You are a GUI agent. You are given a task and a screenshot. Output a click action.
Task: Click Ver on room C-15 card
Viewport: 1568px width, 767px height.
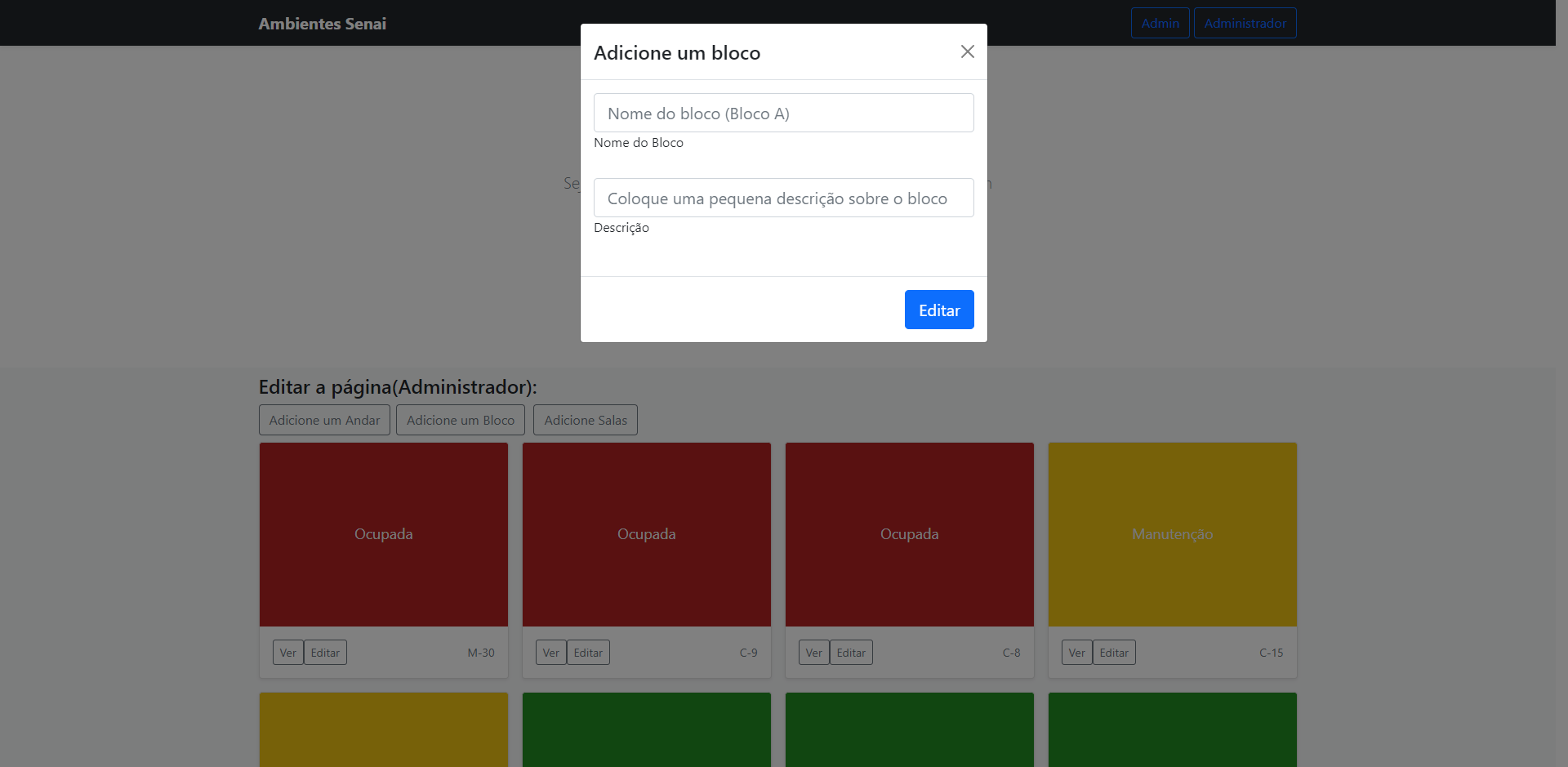point(1076,653)
